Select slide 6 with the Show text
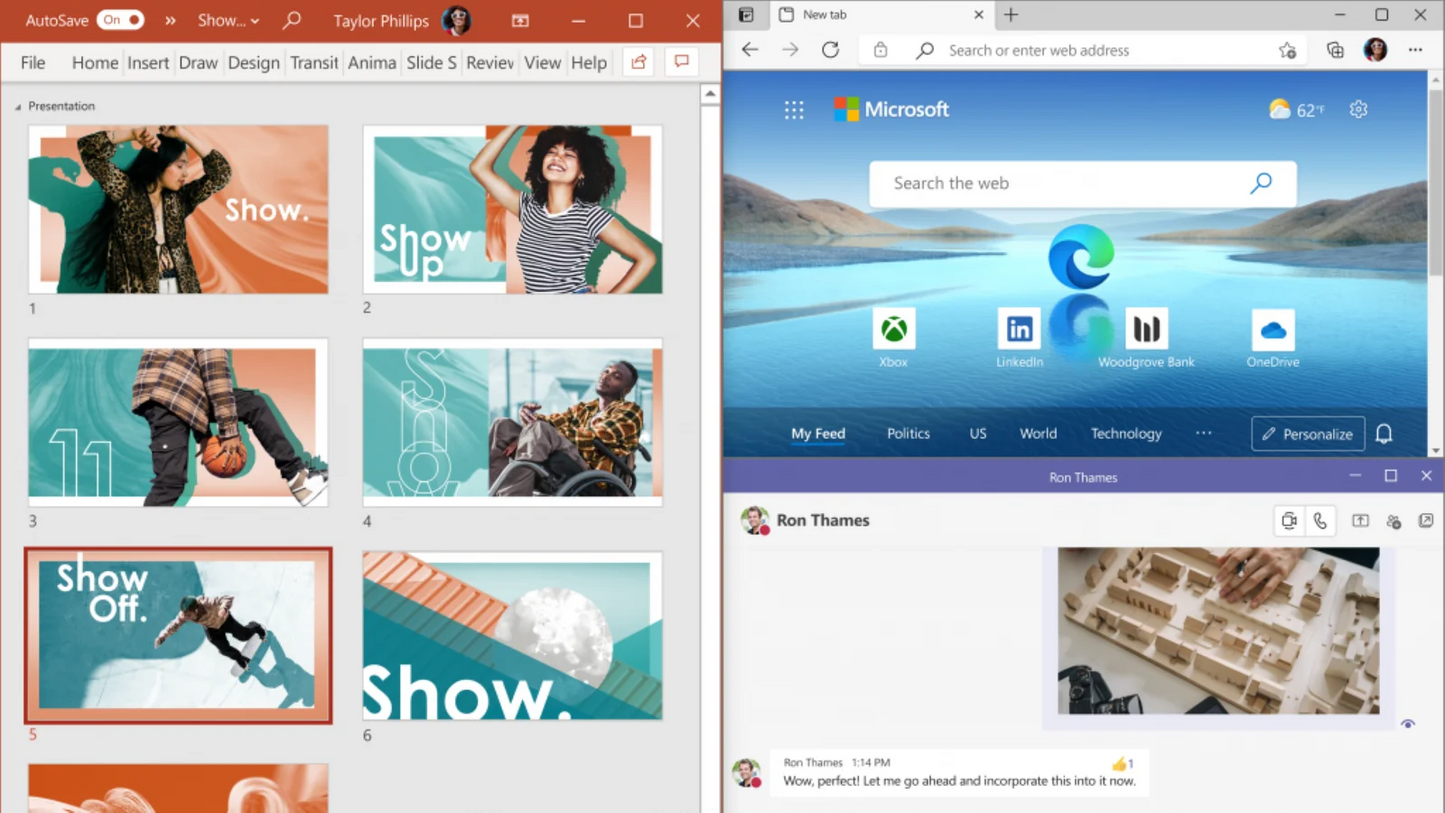1445x813 pixels. [x=511, y=635]
